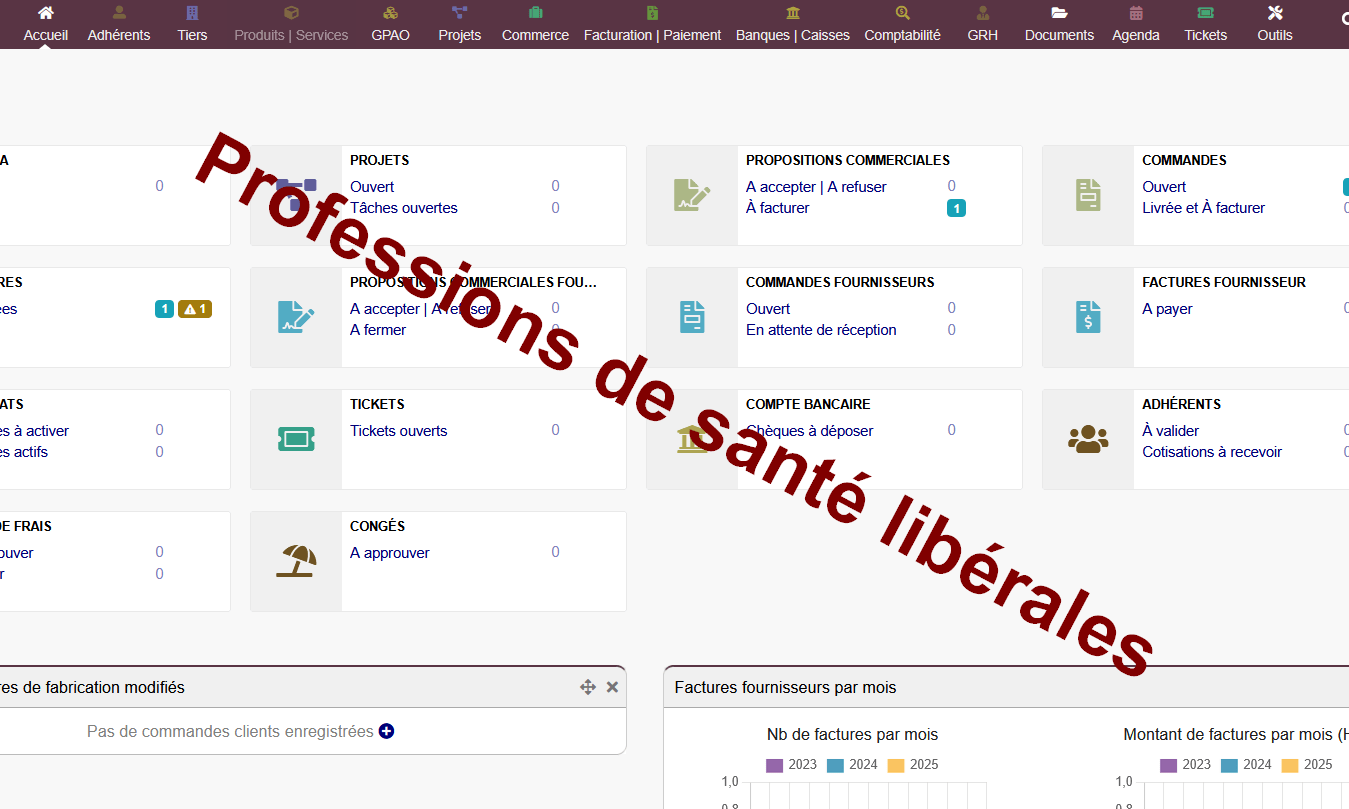The height and width of the screenshot is (809, 1349).
Task: Open the Comptabilité menu
Action: (902, 25)
